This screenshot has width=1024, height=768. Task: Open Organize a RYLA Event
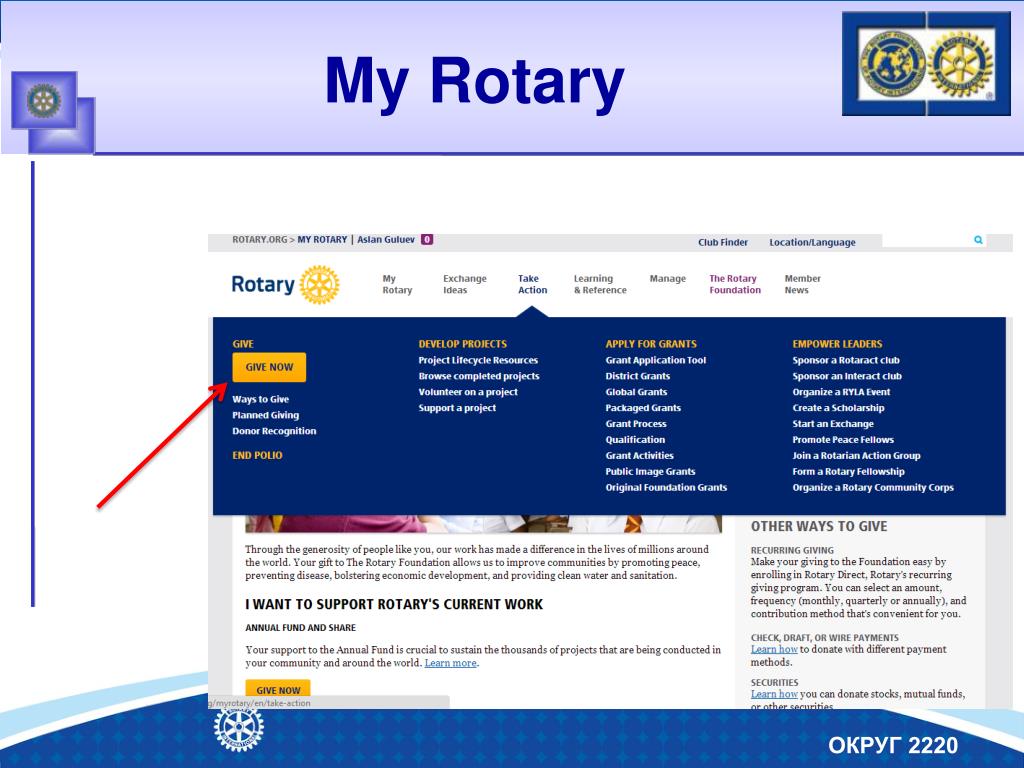pyautogui.click(x=841, y=392)
